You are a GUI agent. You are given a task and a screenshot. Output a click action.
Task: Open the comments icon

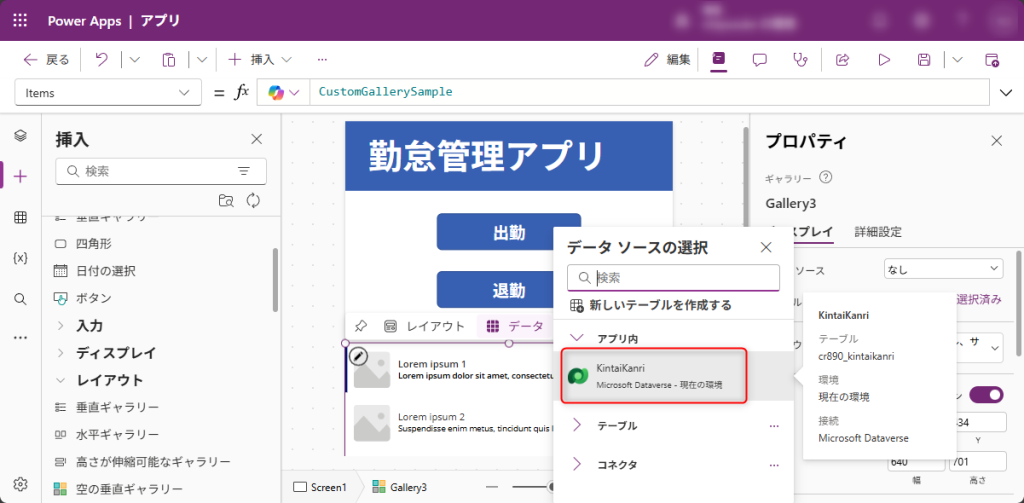pyautogui.click(x=759, y=60)
